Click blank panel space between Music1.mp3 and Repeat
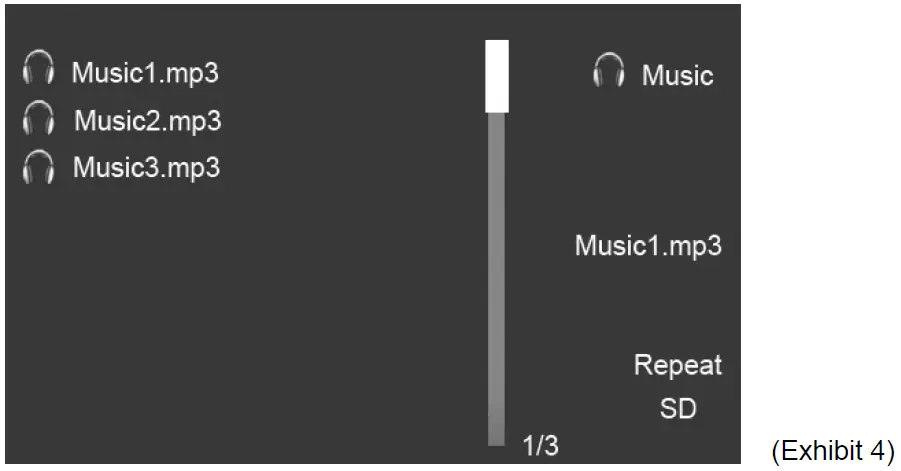The height and width of the screenshot is (471, 901). pos(650,305)
